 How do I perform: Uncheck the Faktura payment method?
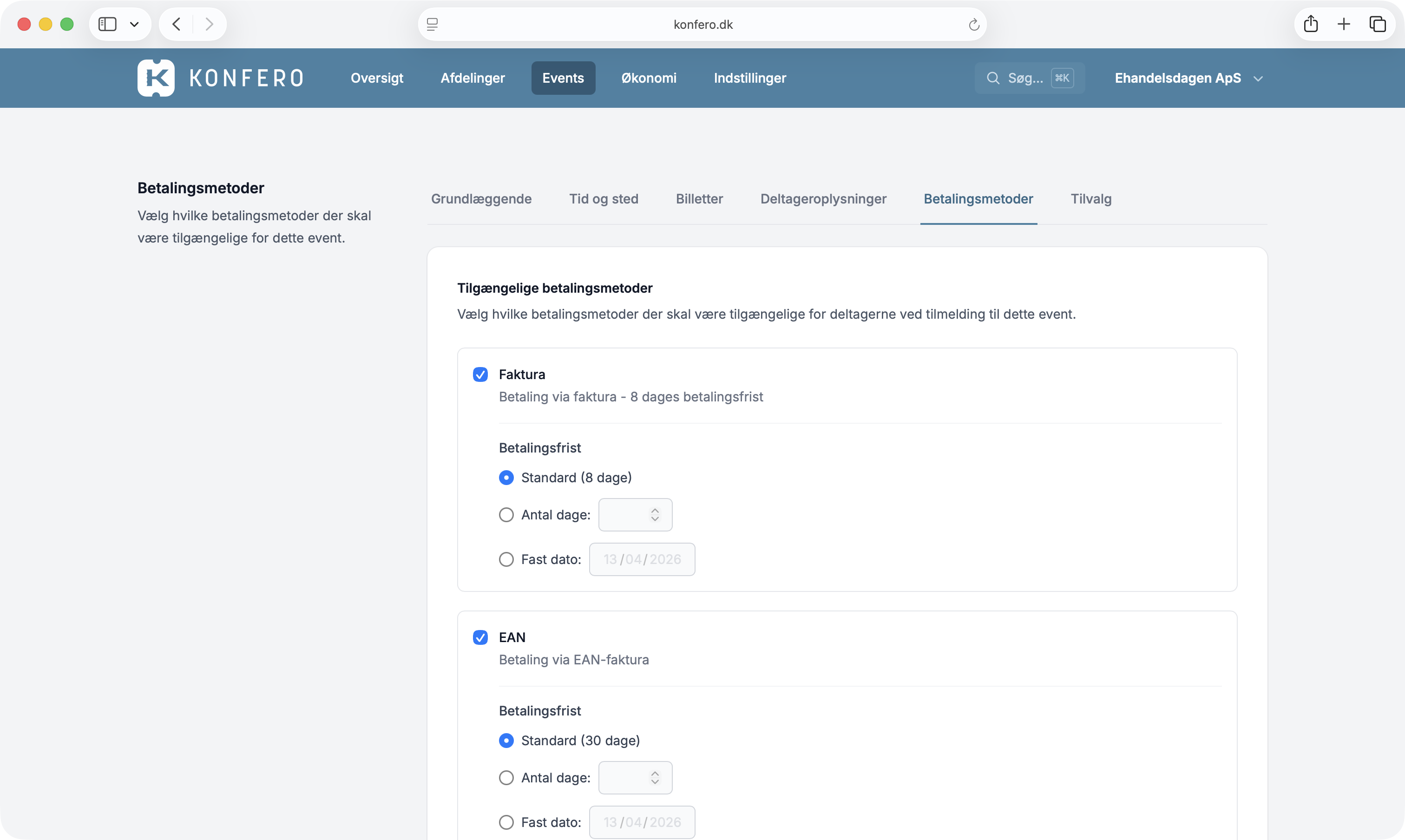pyautogui.click(x=480, y=374)
